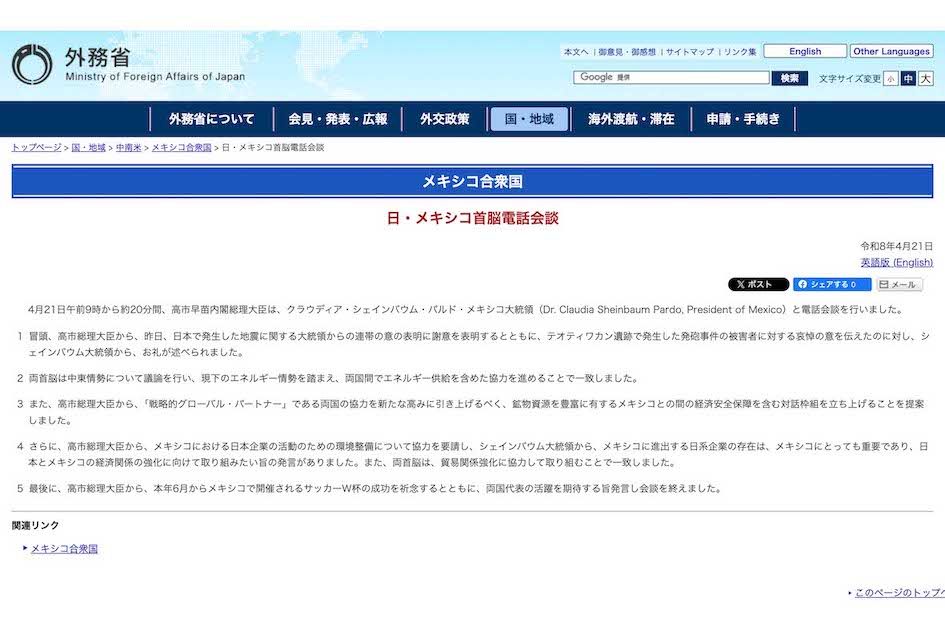Open the 外務省について menu
945x630 pixels.
(x=212, y=117)
